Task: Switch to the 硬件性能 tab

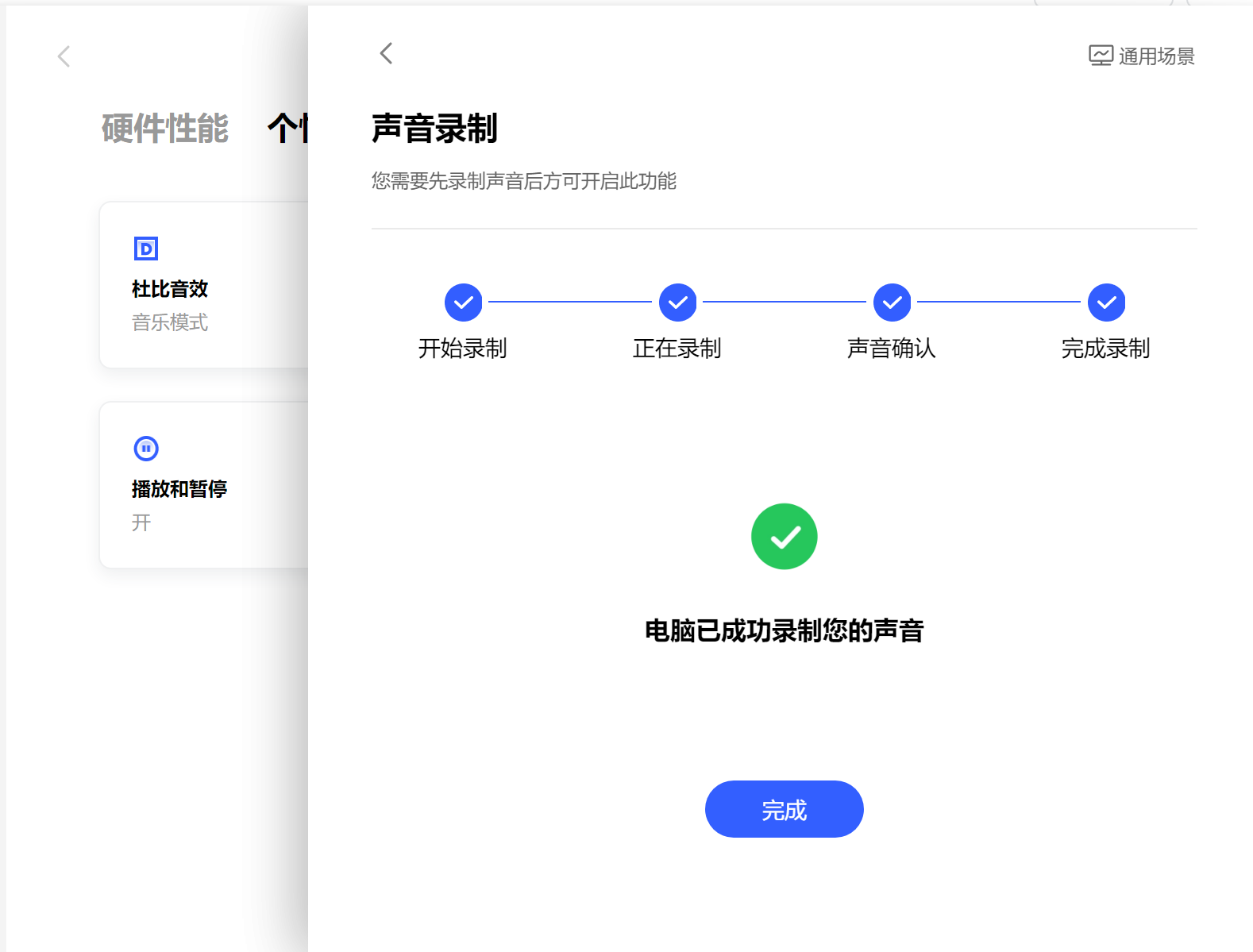Action: tap(165, 129)
